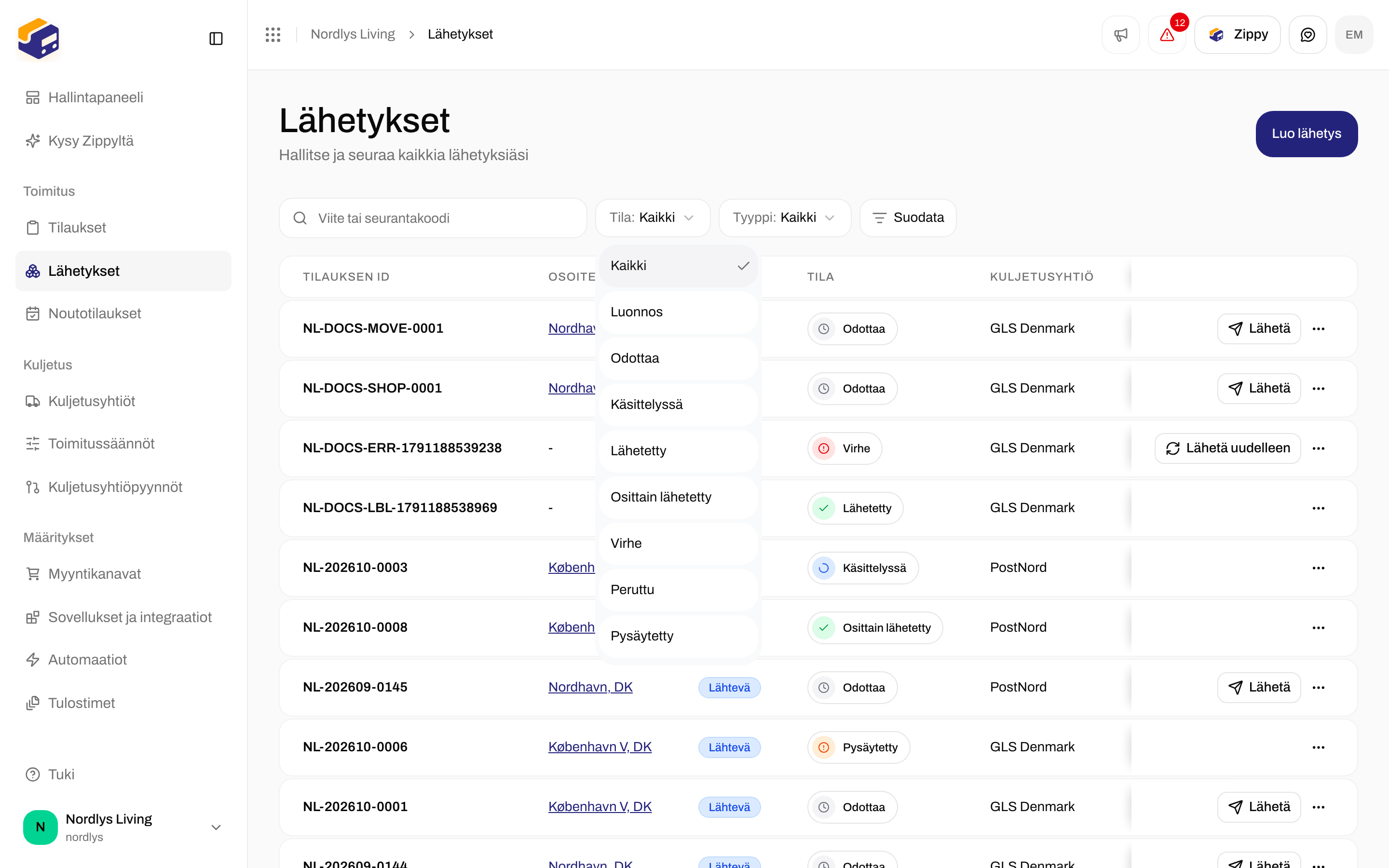Click Lähetä for NL-DOCS-MOVE-0001

click(x=1259, y=328)
